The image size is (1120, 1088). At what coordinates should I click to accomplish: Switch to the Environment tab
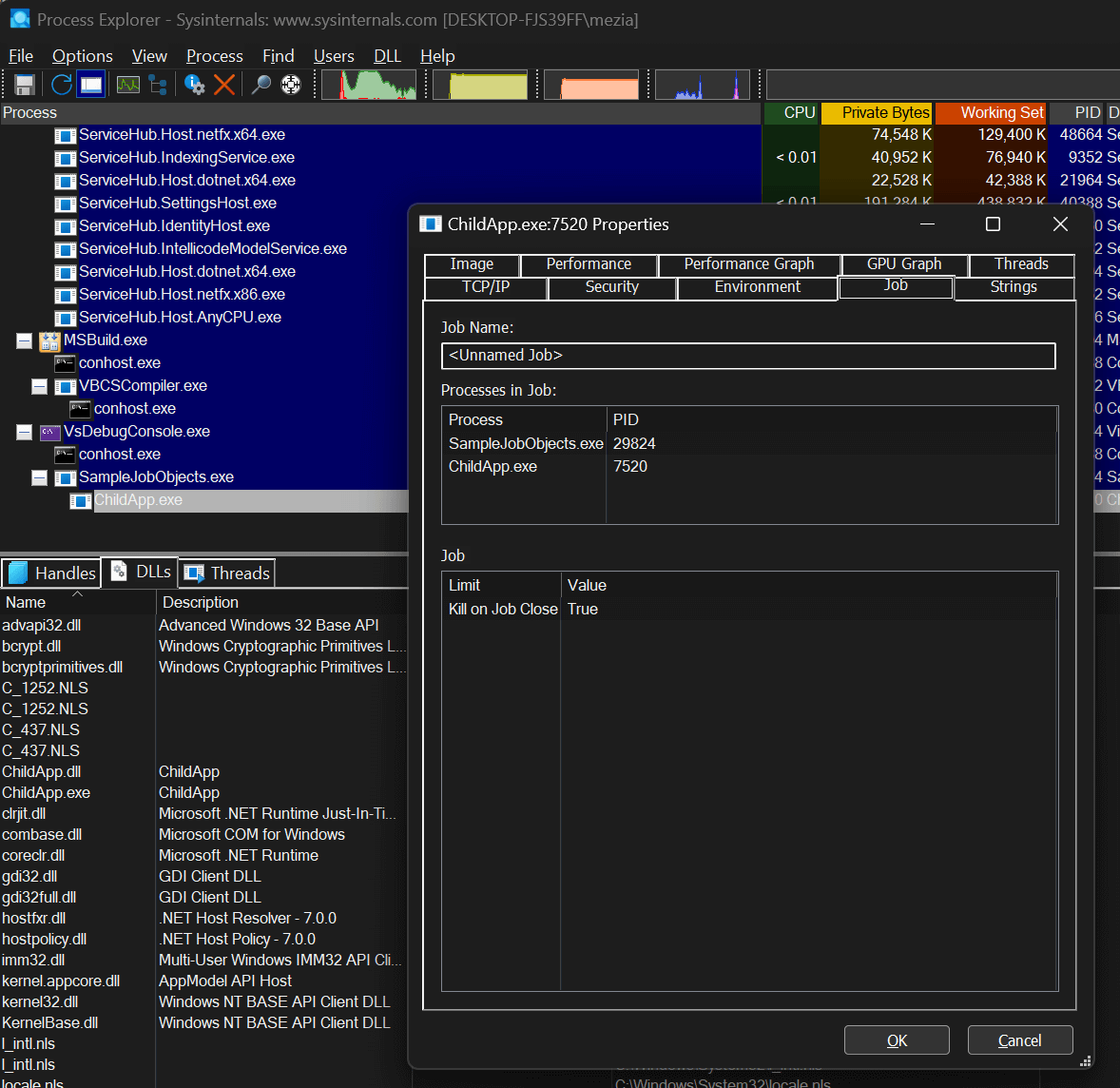757,287
